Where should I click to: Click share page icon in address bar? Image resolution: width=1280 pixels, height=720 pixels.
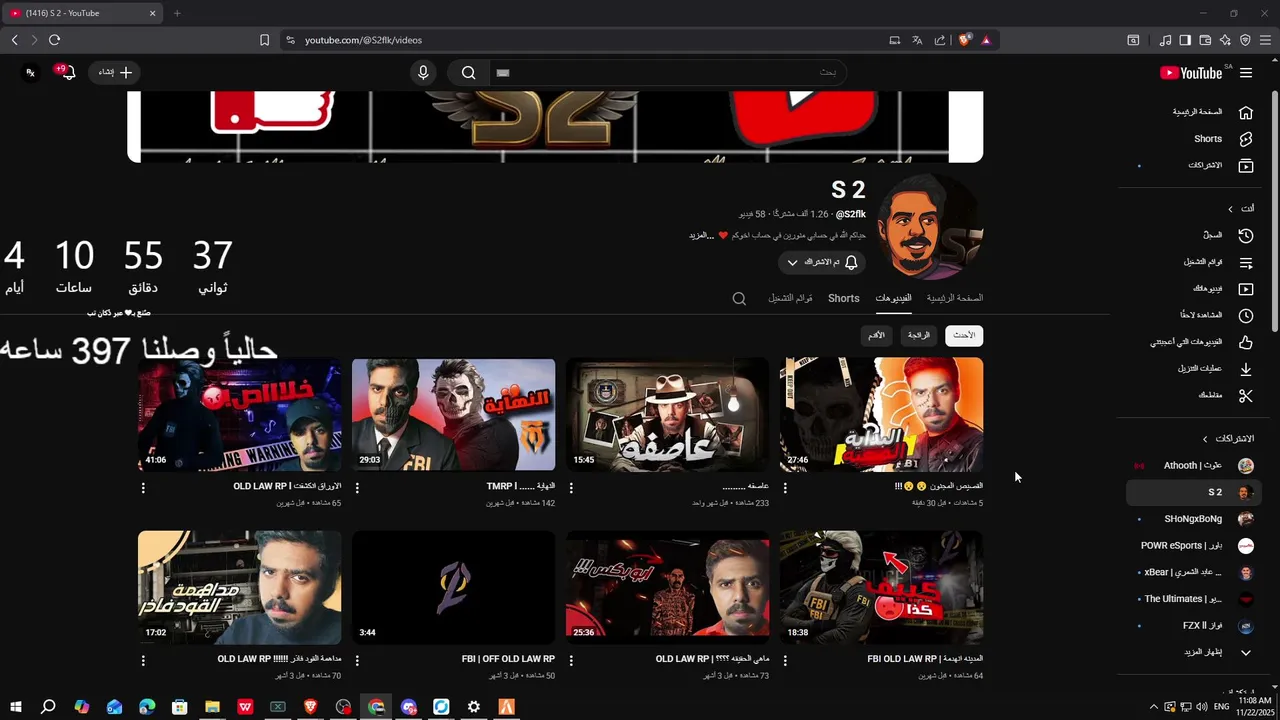940,40
